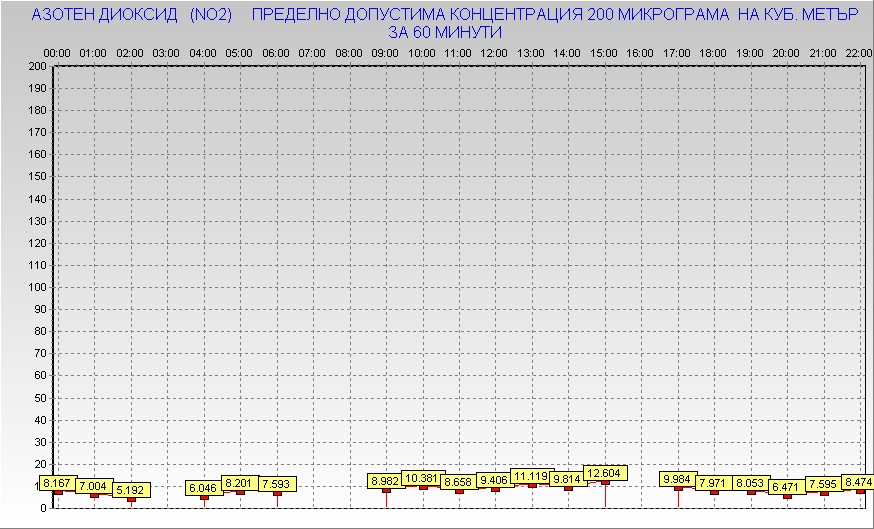This screenshot has height=529, width=874.
Task: Select the 16:00 time axis label
Action: pyautogui.click(x=640, y=52)
